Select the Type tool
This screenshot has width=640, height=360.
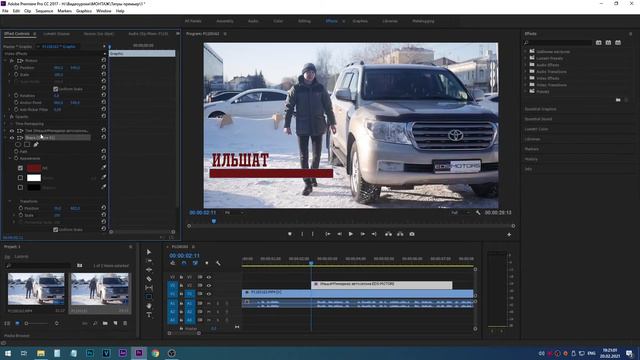point(149,315)
